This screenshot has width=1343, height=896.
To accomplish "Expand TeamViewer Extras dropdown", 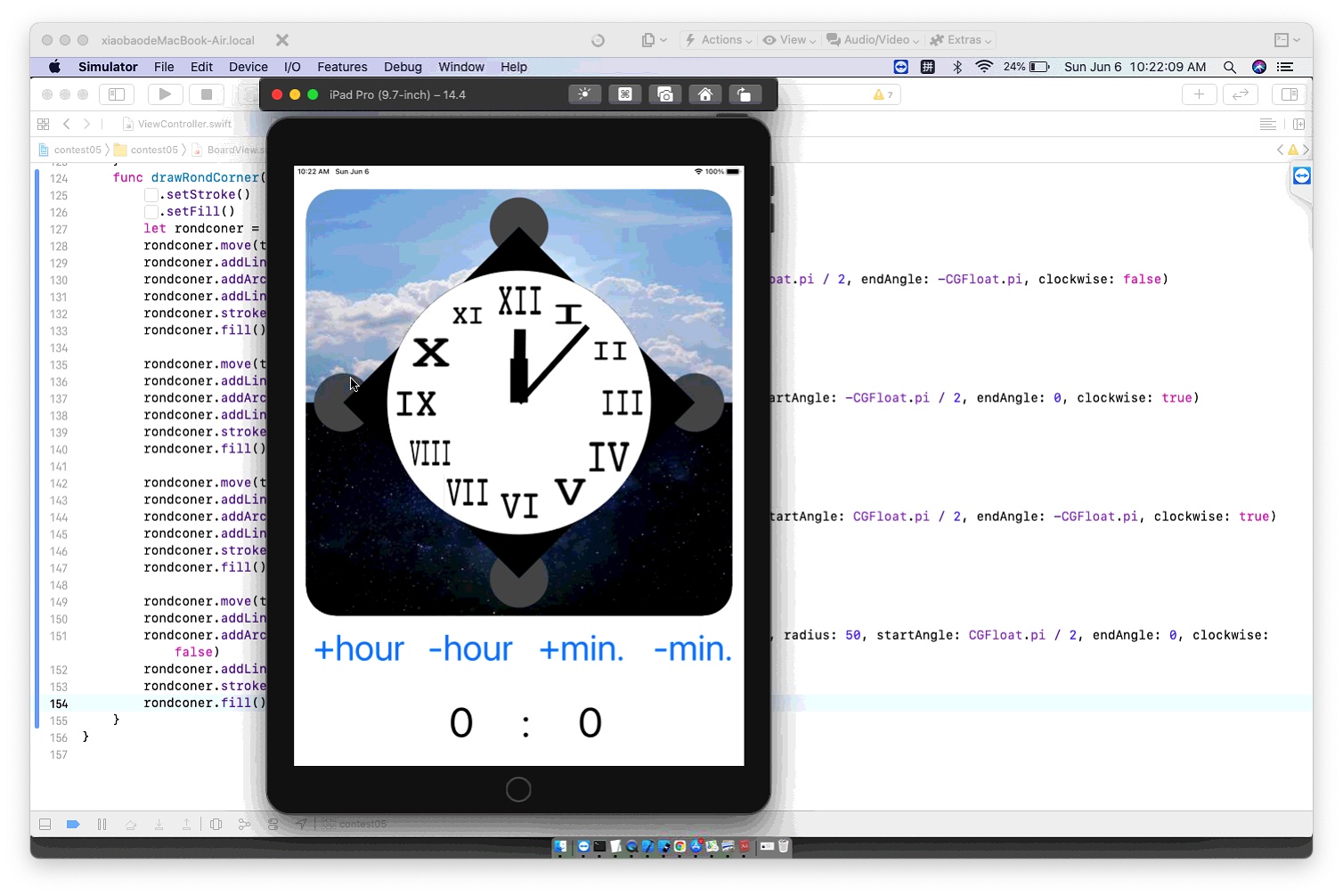I will [x=960, y=40].
